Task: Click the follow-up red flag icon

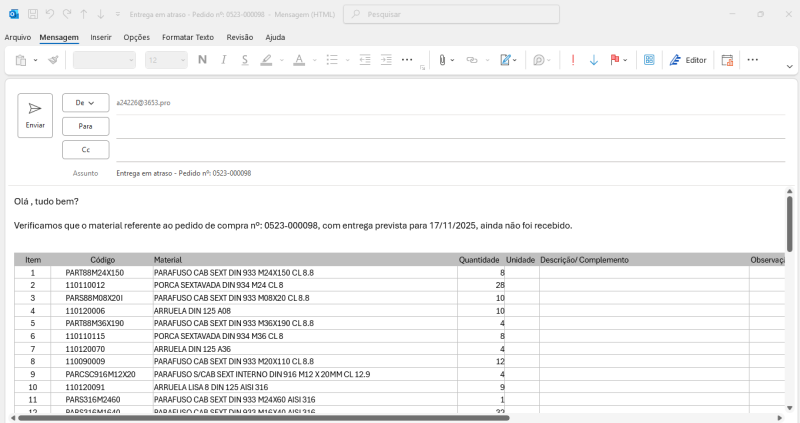Action: [615, 60]
